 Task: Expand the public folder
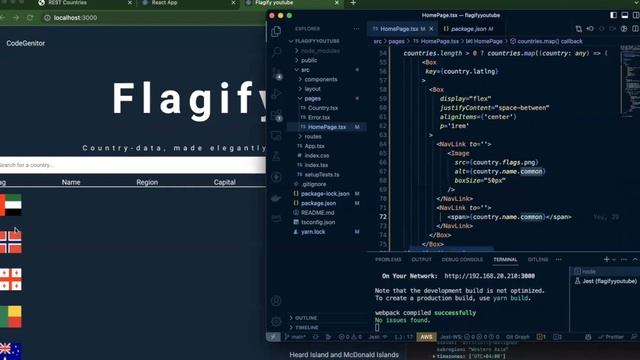309,60
